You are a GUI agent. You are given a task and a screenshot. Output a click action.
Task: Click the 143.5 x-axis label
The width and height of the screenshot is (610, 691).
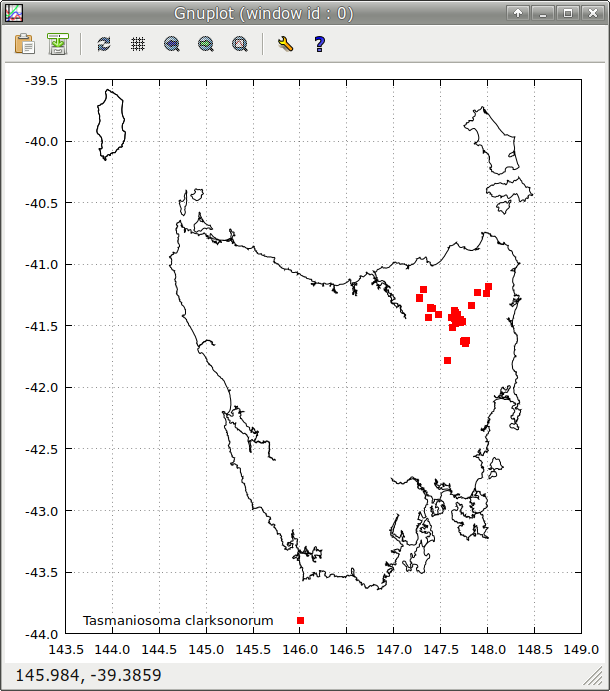[x=66, y=650]
